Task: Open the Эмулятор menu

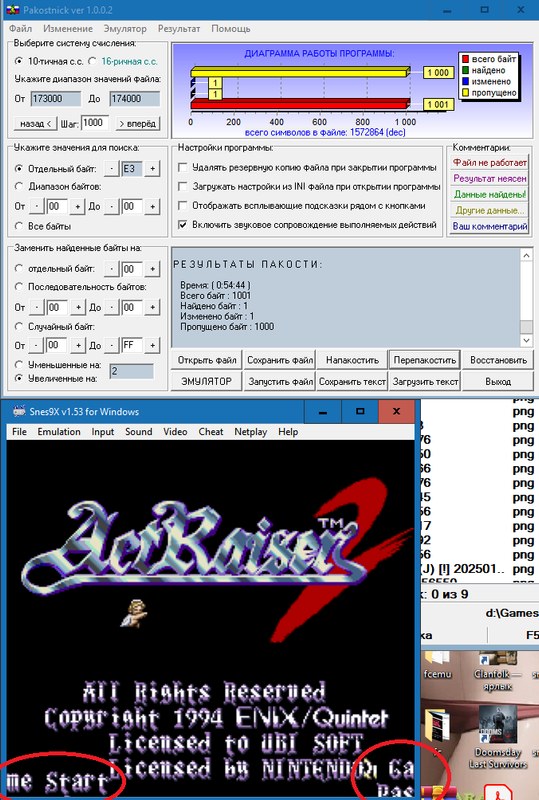Action: (x=125, y=29)
